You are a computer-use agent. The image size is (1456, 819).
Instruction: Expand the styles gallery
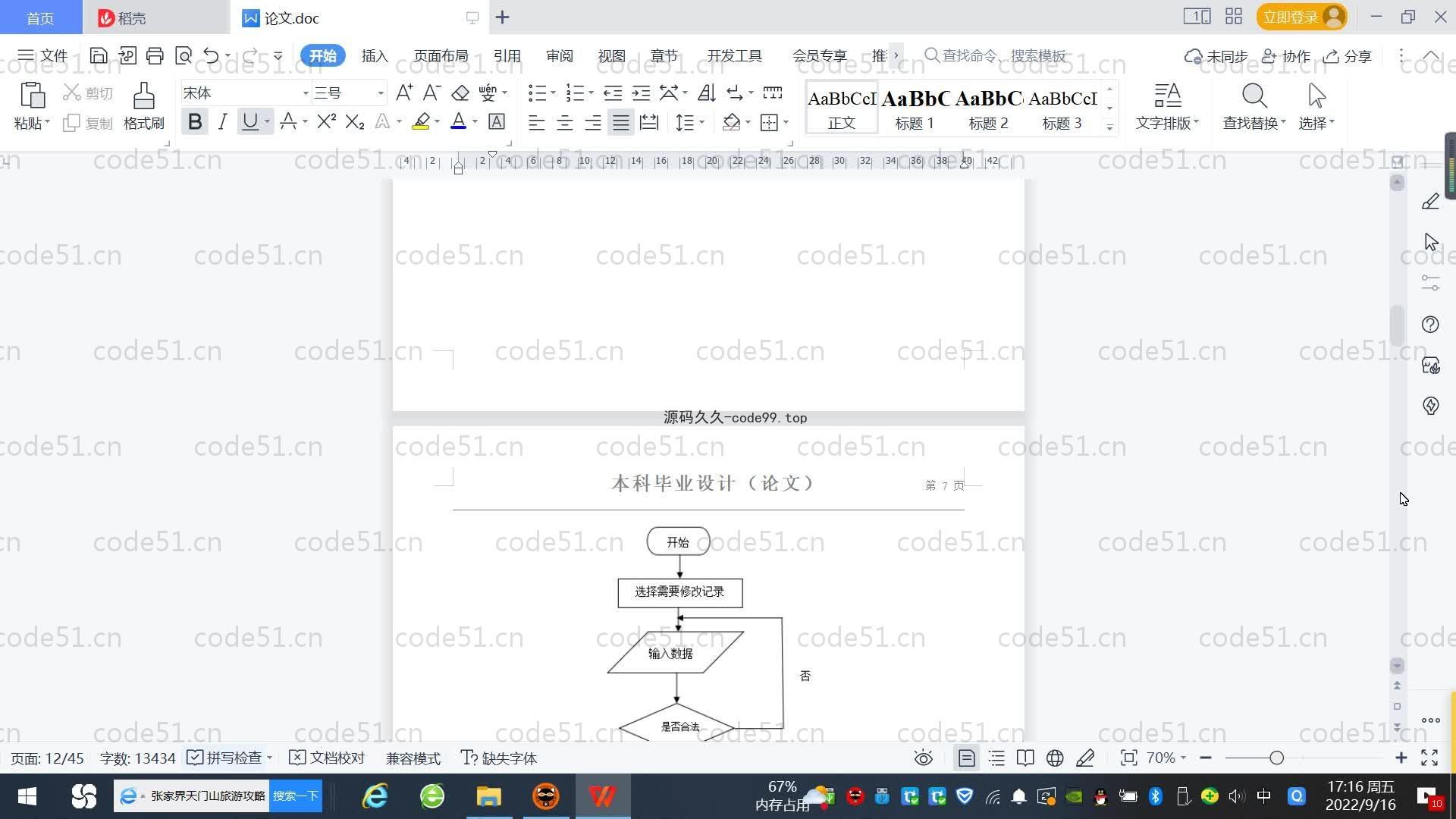[x=1109, y=127]
